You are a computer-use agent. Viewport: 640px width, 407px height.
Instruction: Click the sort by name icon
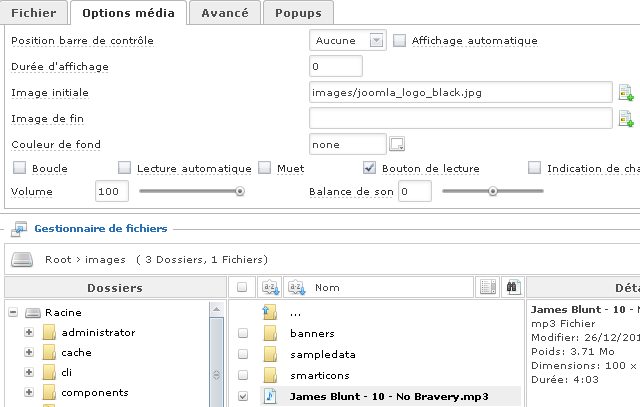[296, 287]
